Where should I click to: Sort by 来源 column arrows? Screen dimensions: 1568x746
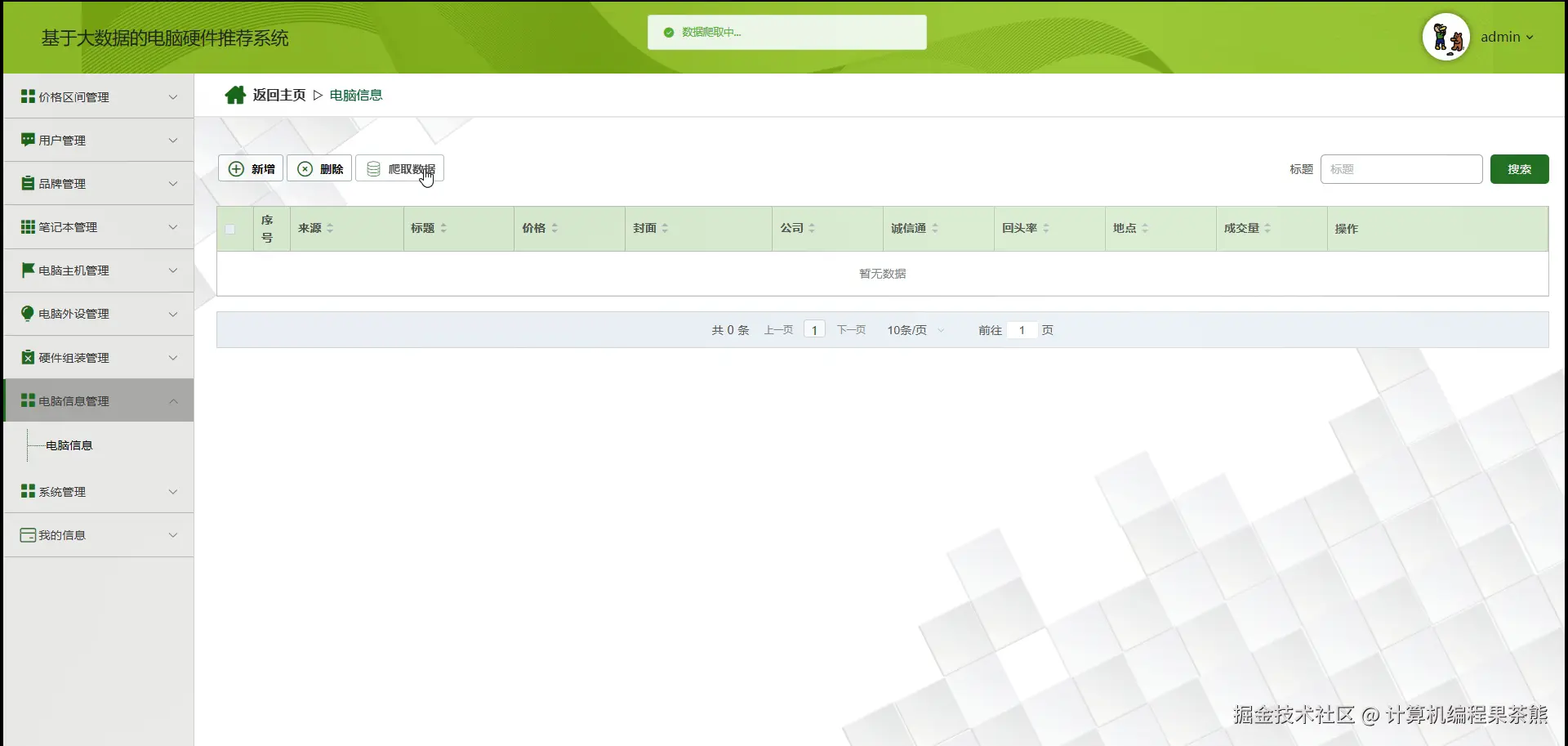pyautogui.click(x=330, y=229)
